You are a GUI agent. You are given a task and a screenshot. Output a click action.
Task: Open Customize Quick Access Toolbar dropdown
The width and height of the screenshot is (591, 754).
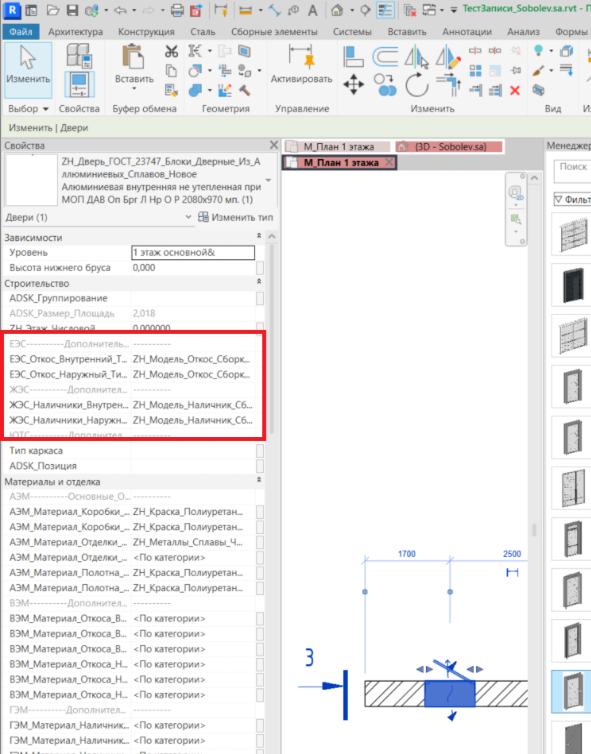[x=453, y=10]
